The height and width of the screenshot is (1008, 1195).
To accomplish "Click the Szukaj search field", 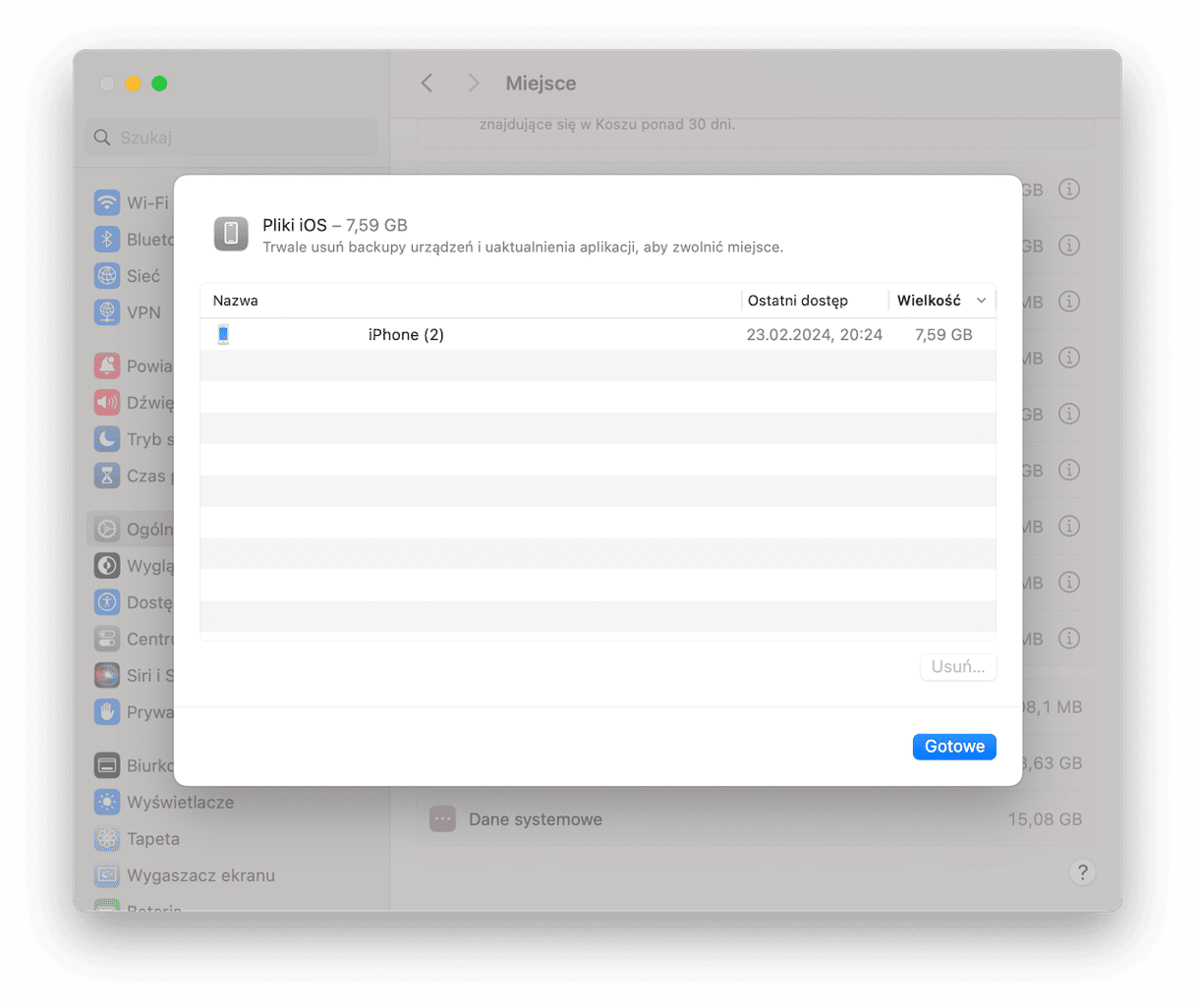I will pyautogui.click(x=232, y=138).
